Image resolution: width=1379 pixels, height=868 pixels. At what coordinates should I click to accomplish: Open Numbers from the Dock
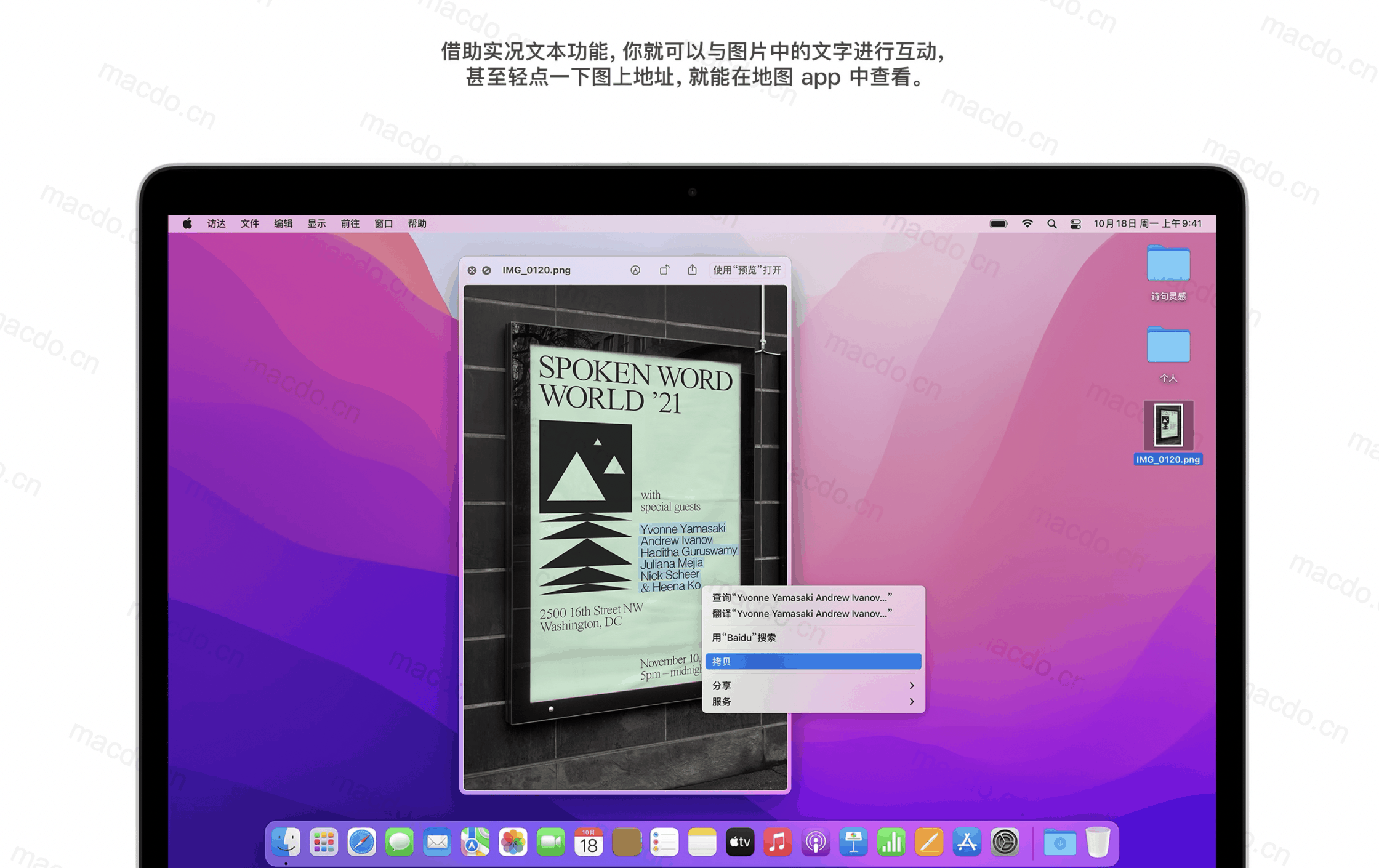pos(891,842)
